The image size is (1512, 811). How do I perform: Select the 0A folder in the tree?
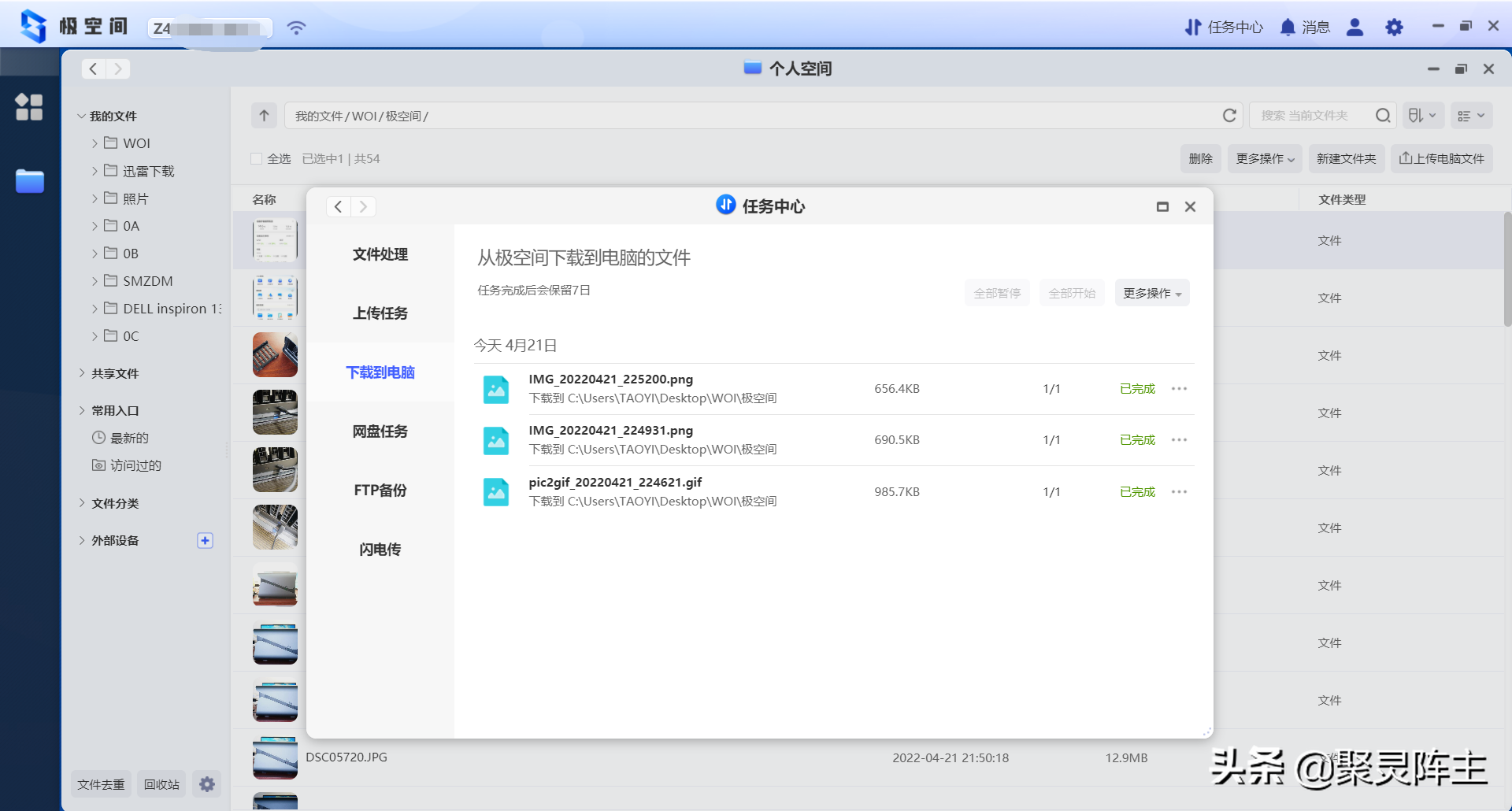point(131,226)
